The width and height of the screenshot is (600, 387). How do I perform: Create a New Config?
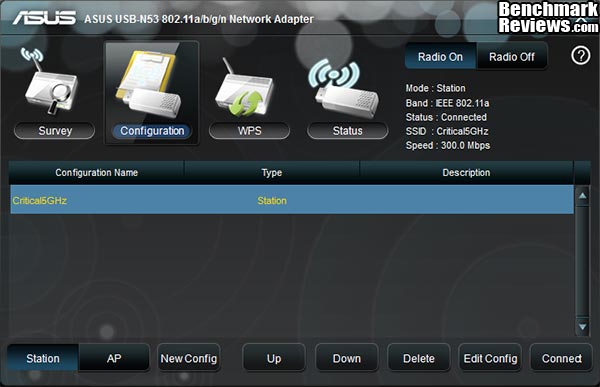point(189,358)
